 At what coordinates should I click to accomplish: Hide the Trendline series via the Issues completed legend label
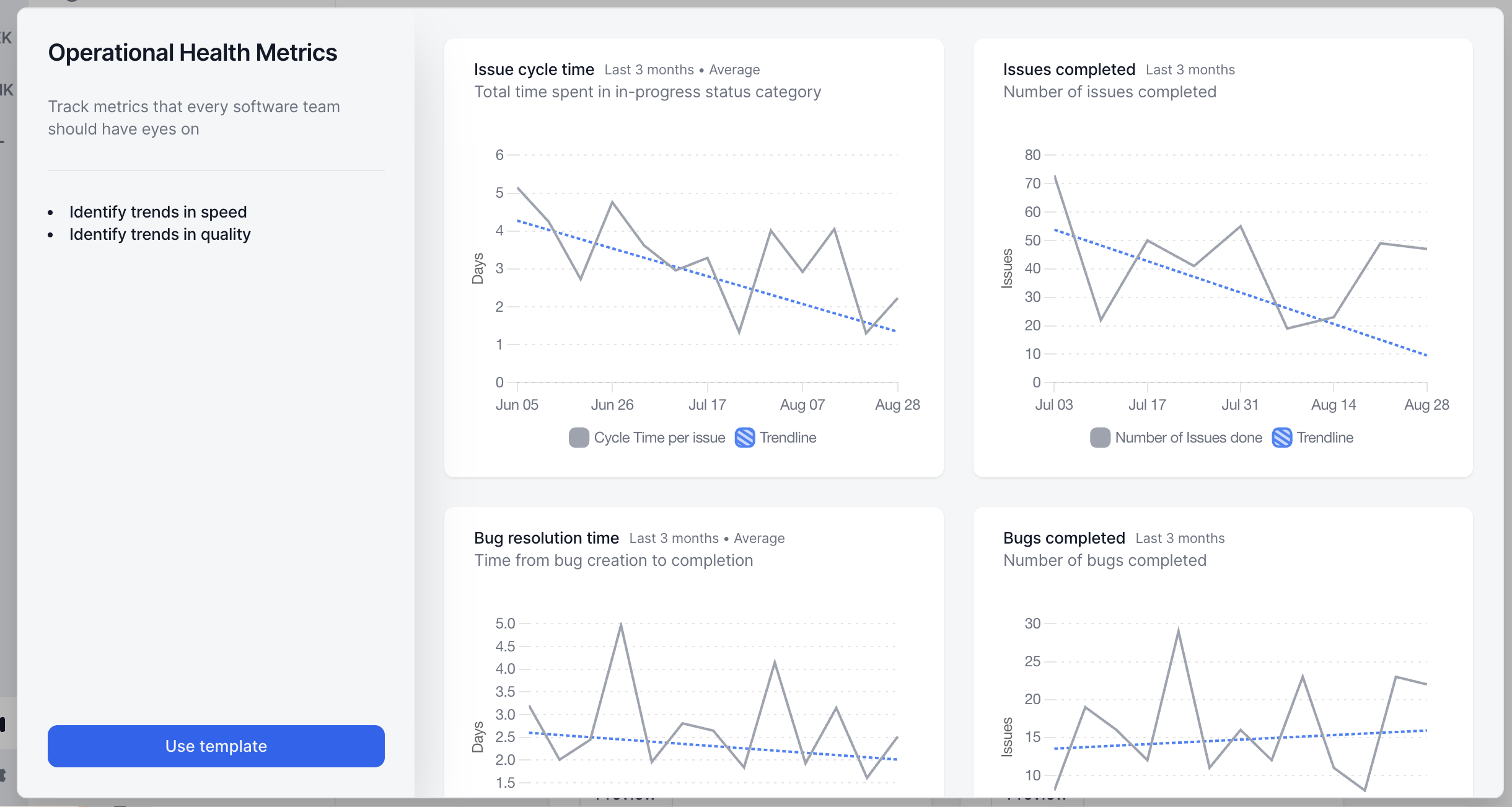[1325, 438]
